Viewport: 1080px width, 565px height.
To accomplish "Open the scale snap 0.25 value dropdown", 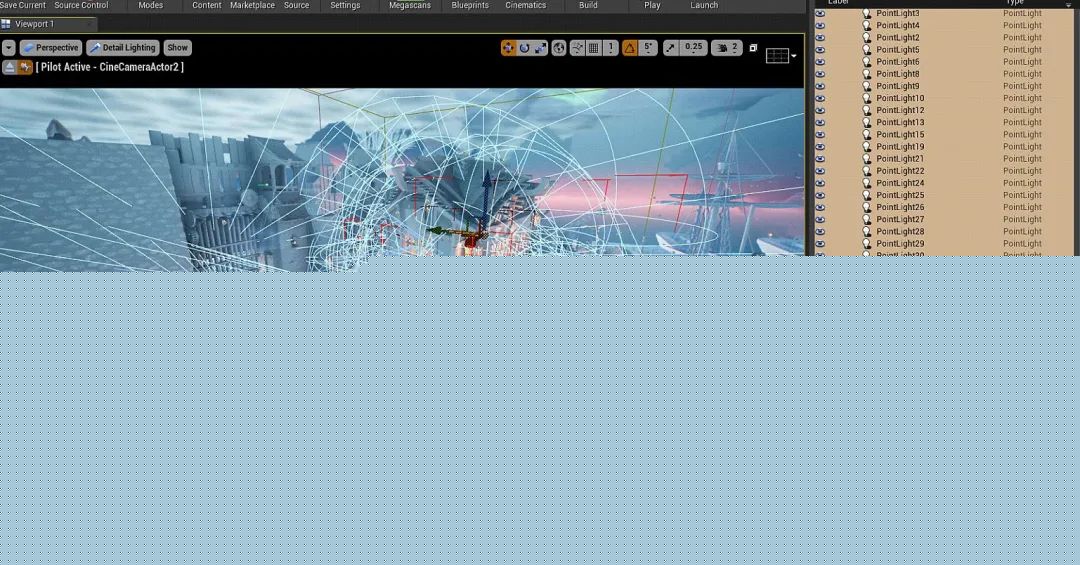I will [693, 48].
